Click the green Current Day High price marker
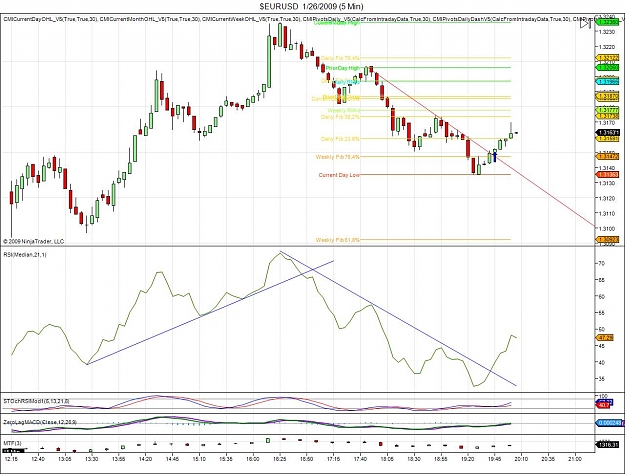This screenshot has height=474, width=625. coord(607,22)
